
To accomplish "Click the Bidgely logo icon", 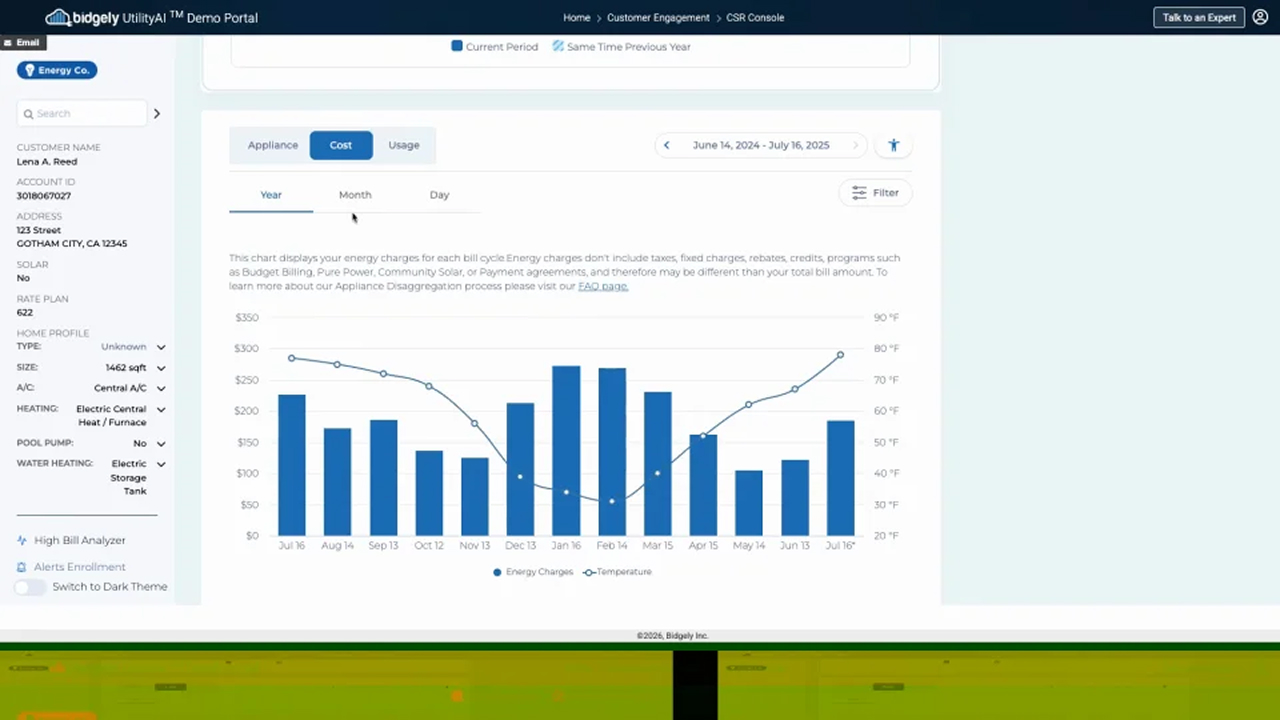I will 58,17.
